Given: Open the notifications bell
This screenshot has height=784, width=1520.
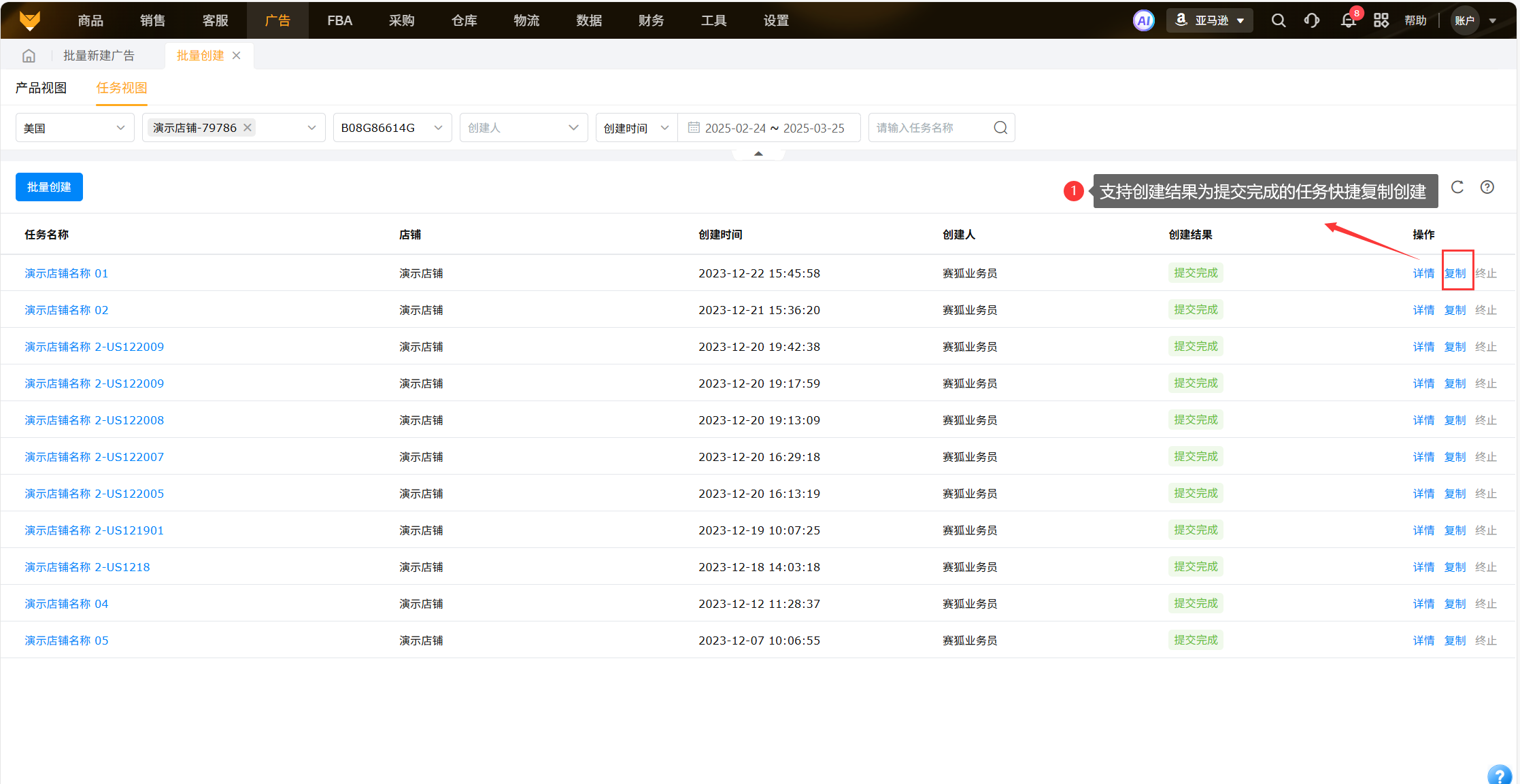Looking at the screenshot, I should [1348, 20].
